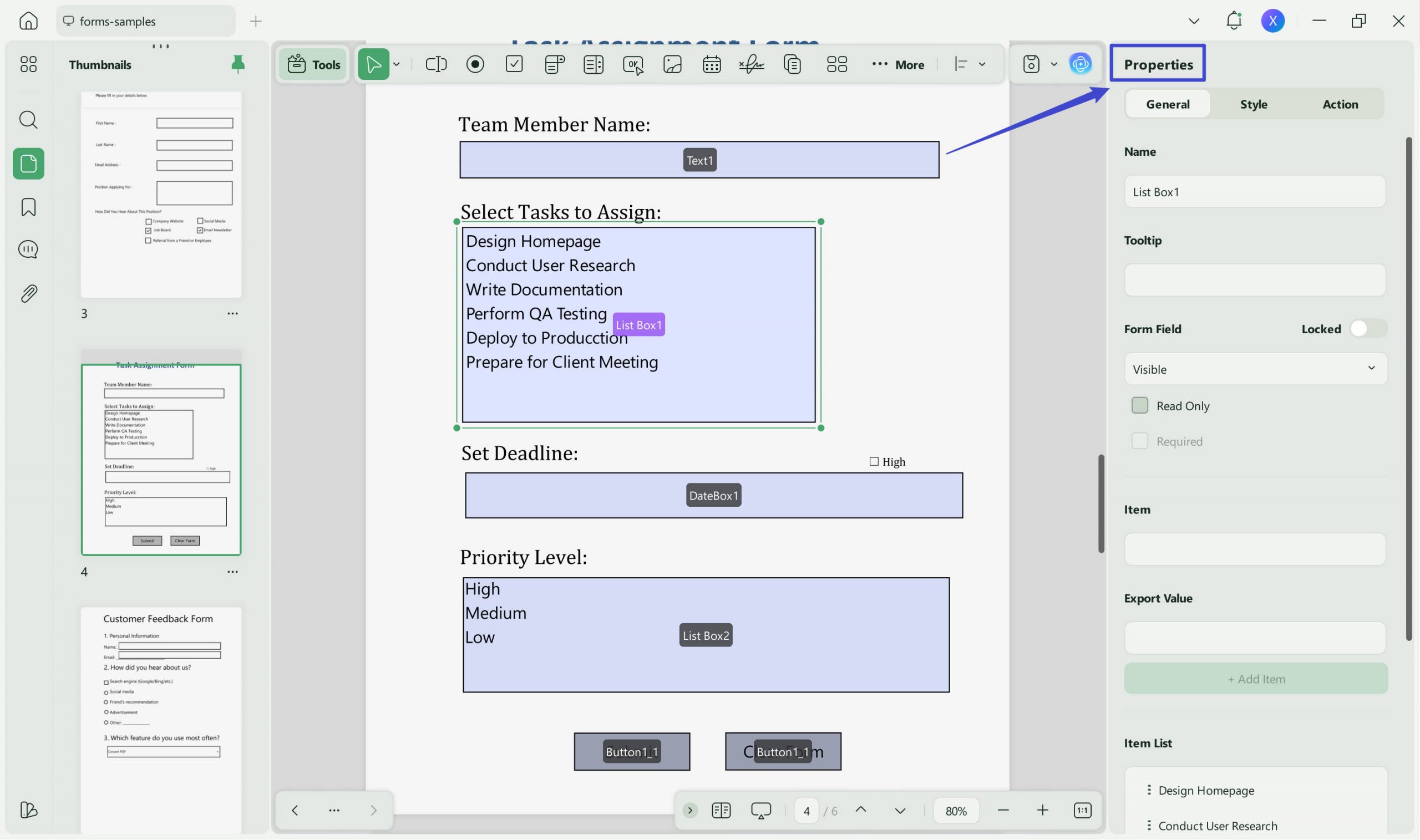Image resolution: width=1420 pixels, height=840 pixels.
Task: Expand the Save options dropdown arrow
Action: pos(1054,64)
